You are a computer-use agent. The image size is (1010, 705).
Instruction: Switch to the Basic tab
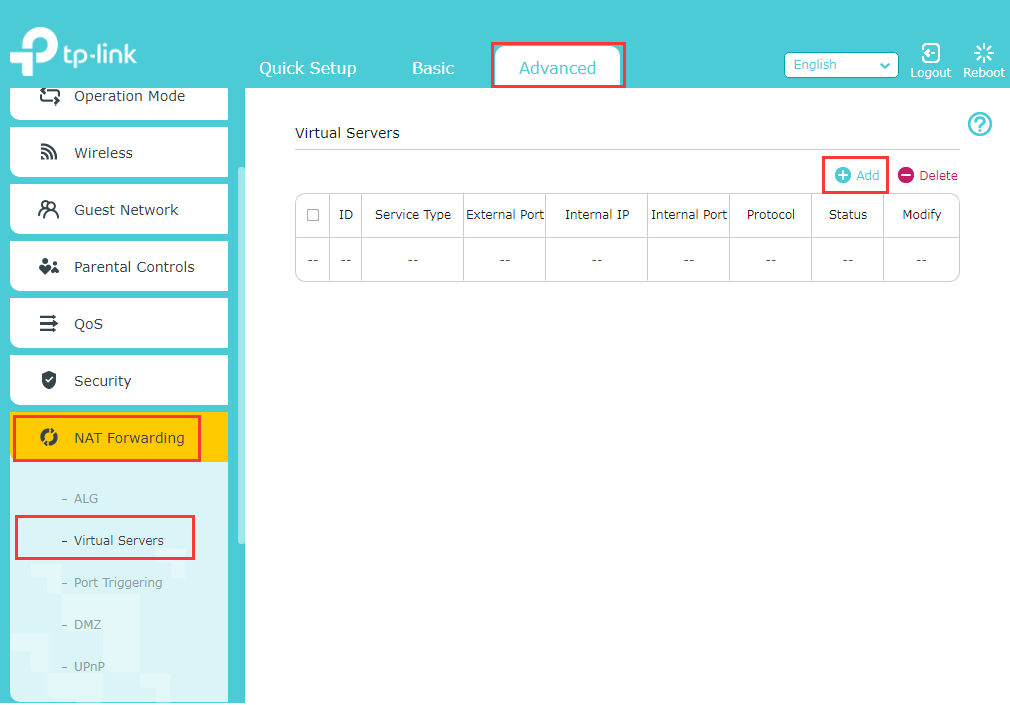click(432, 68)
